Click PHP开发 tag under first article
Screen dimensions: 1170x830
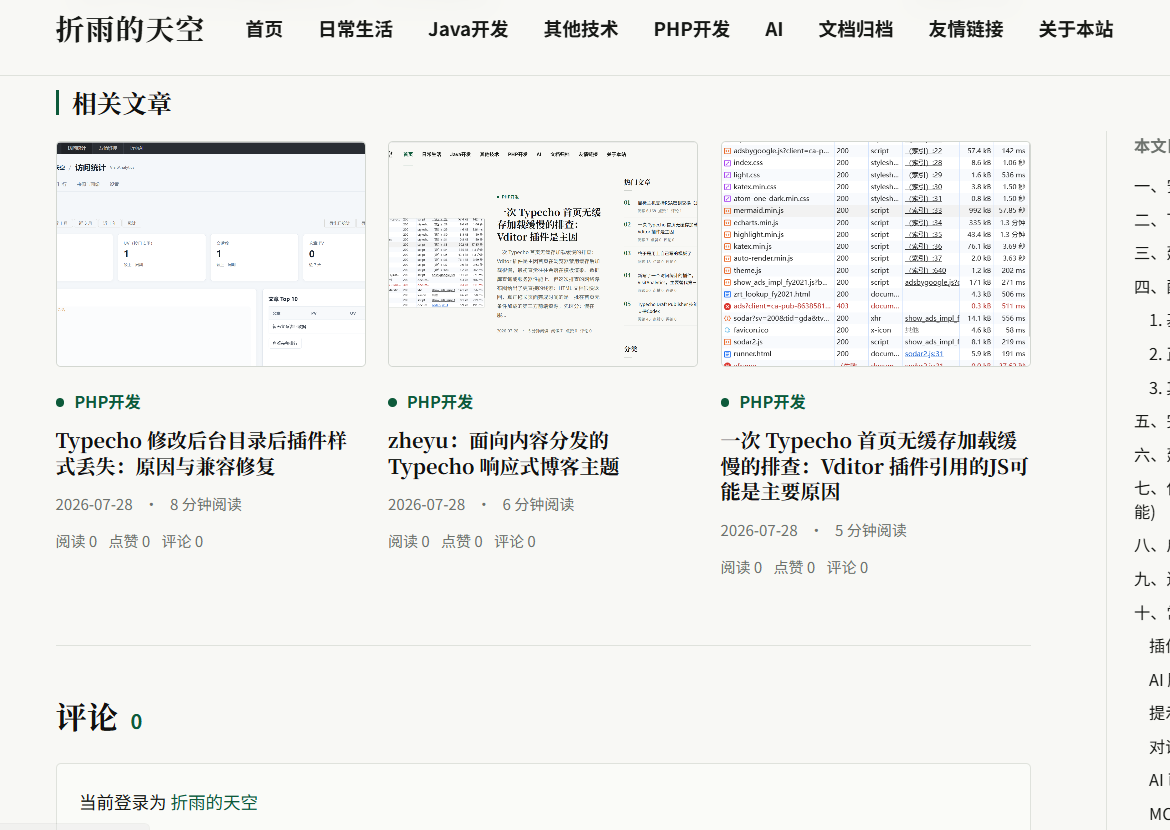pos(107,402)
